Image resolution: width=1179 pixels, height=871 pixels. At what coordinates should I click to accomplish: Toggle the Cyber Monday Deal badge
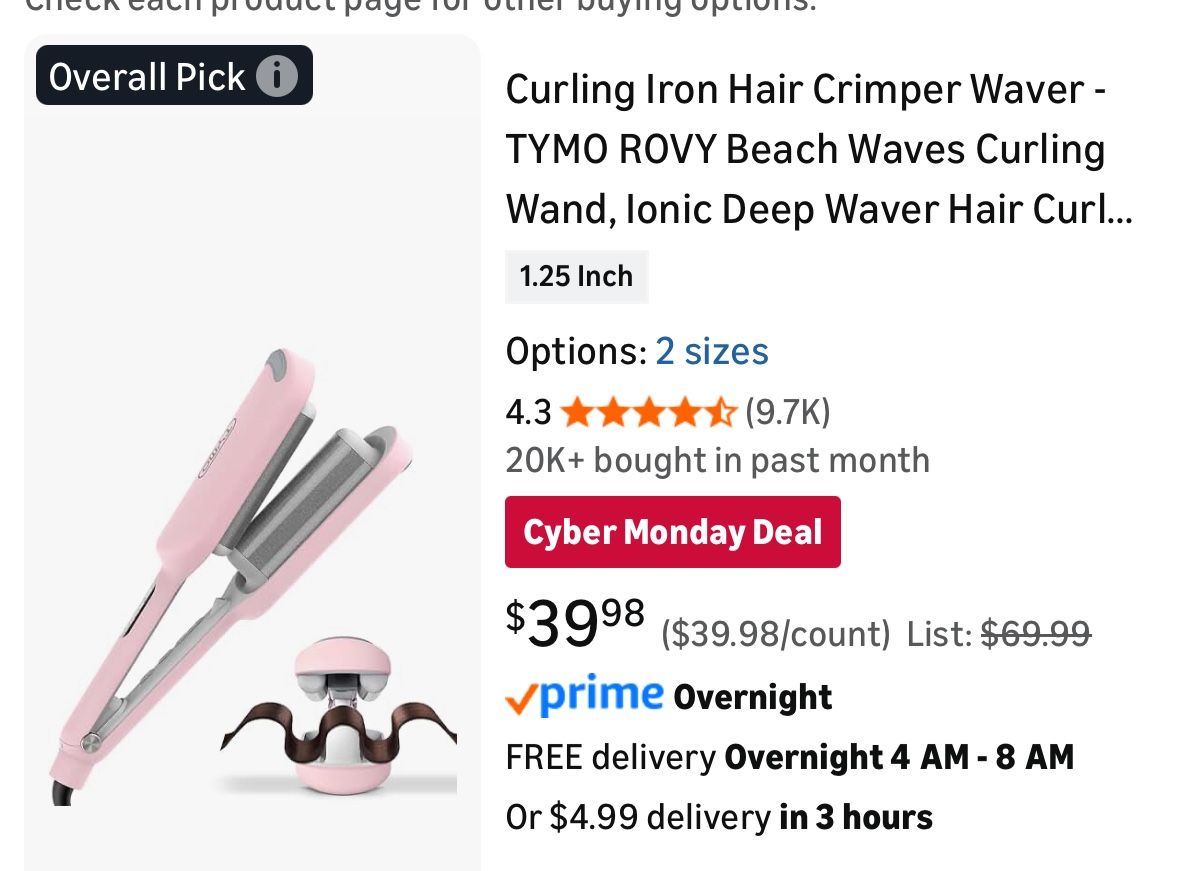coord(672,531)
